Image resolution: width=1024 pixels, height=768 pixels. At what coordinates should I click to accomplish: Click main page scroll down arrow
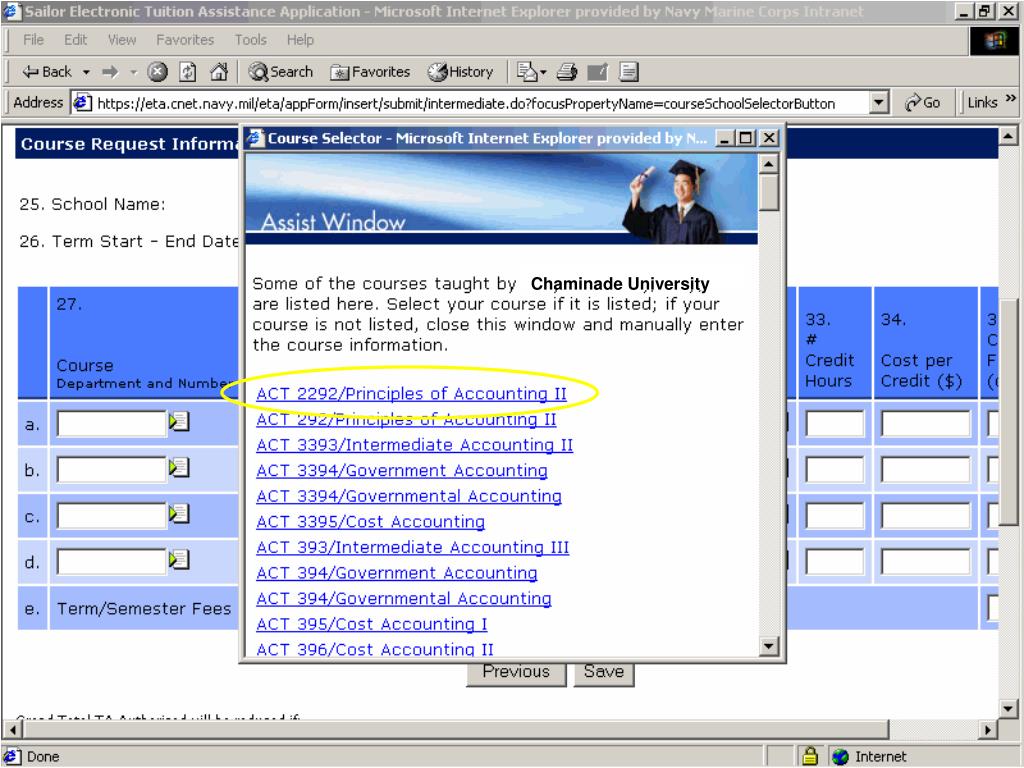1008,708
